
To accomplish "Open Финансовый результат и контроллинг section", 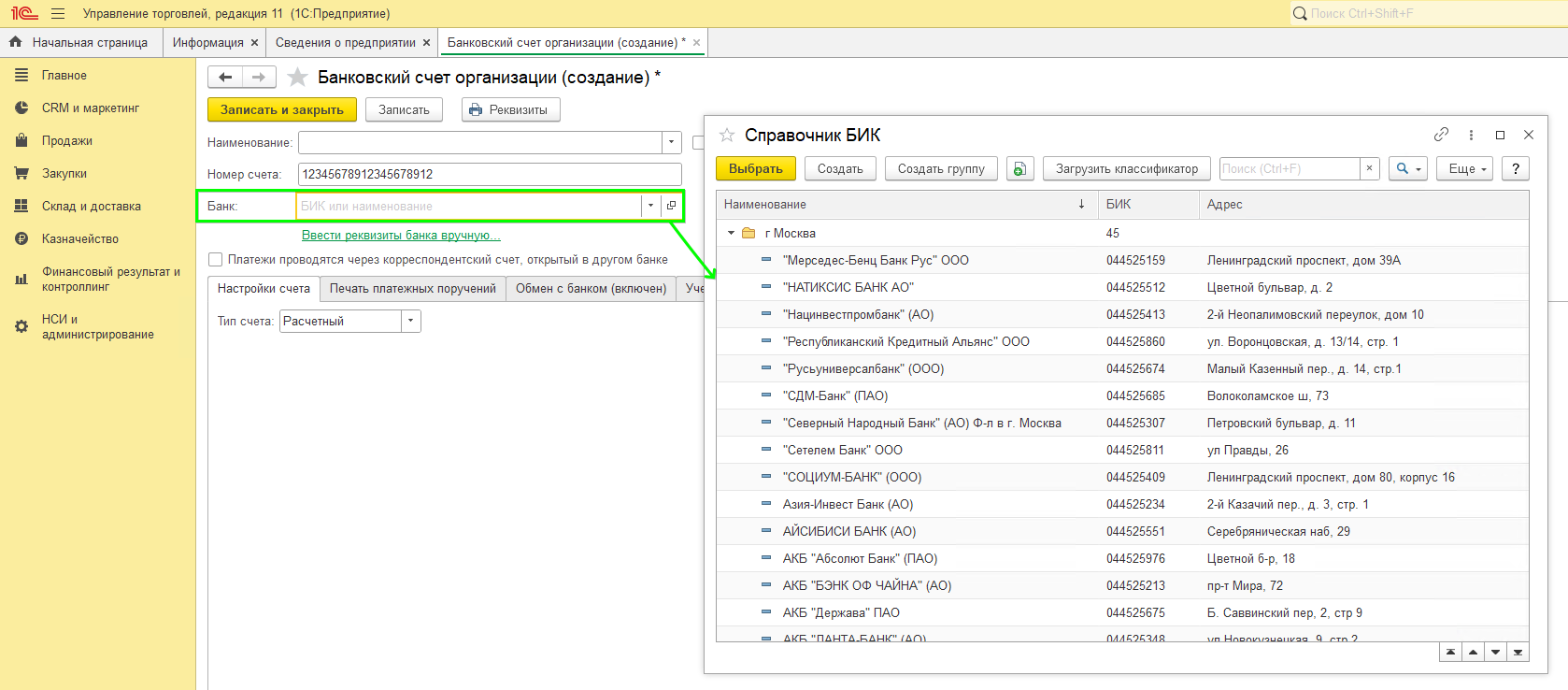I will [x=110, y=280].
